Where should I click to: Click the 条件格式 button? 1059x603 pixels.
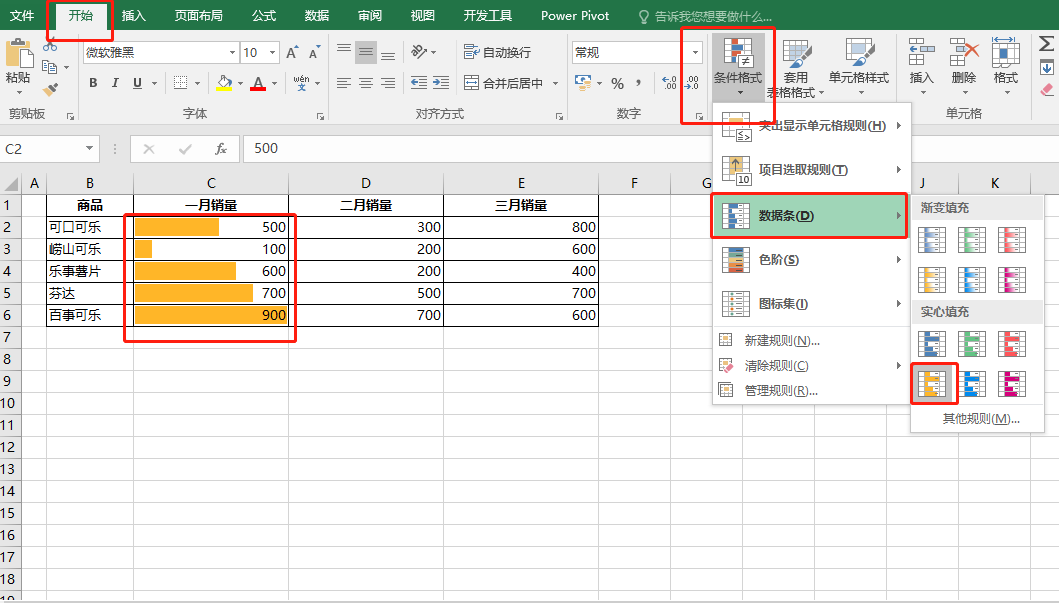coord(738,66)
